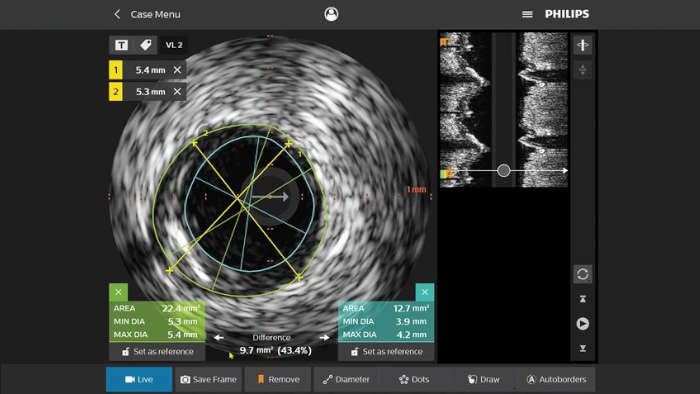This screenshot has width=700, height=394.
Task: Remove measurement 1 of 5.4 mm
Action: 177,70
